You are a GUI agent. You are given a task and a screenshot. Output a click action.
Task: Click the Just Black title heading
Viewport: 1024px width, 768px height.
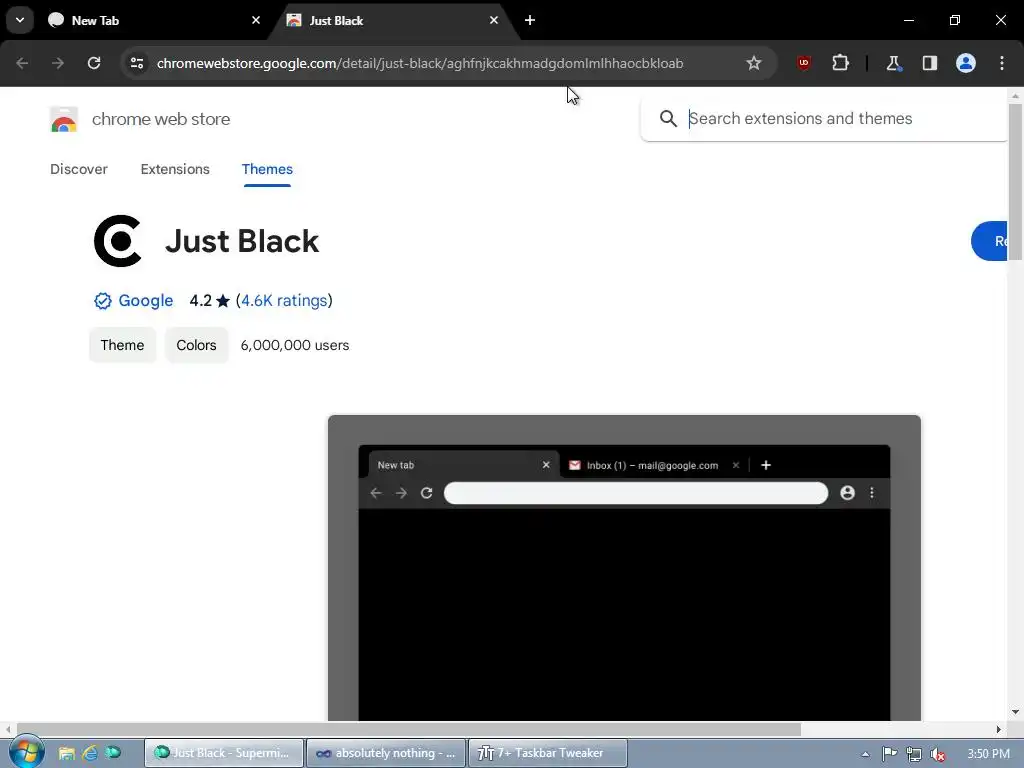click(242, 241)
